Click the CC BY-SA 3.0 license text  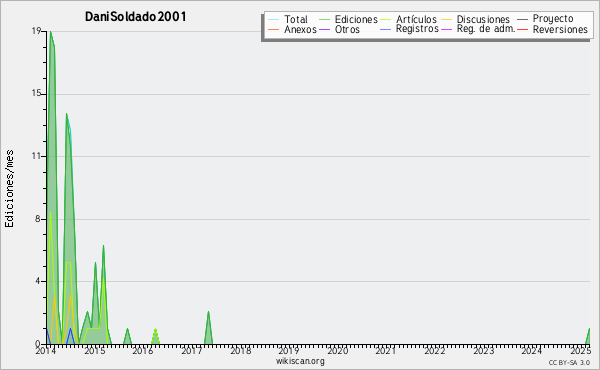pos(569,363)
